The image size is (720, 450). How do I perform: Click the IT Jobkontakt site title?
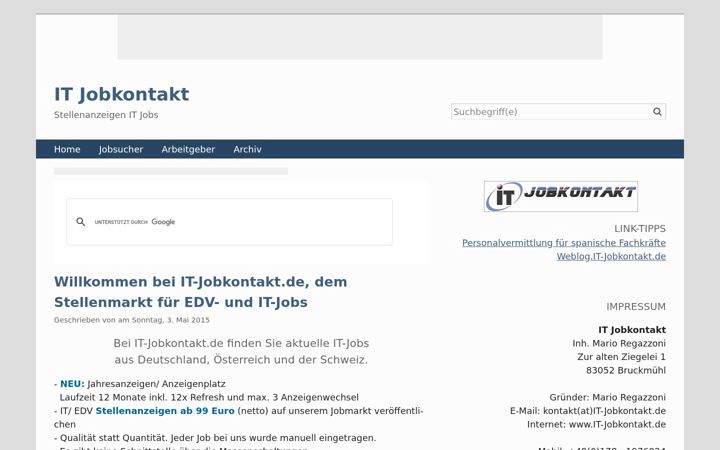(122, 94)
